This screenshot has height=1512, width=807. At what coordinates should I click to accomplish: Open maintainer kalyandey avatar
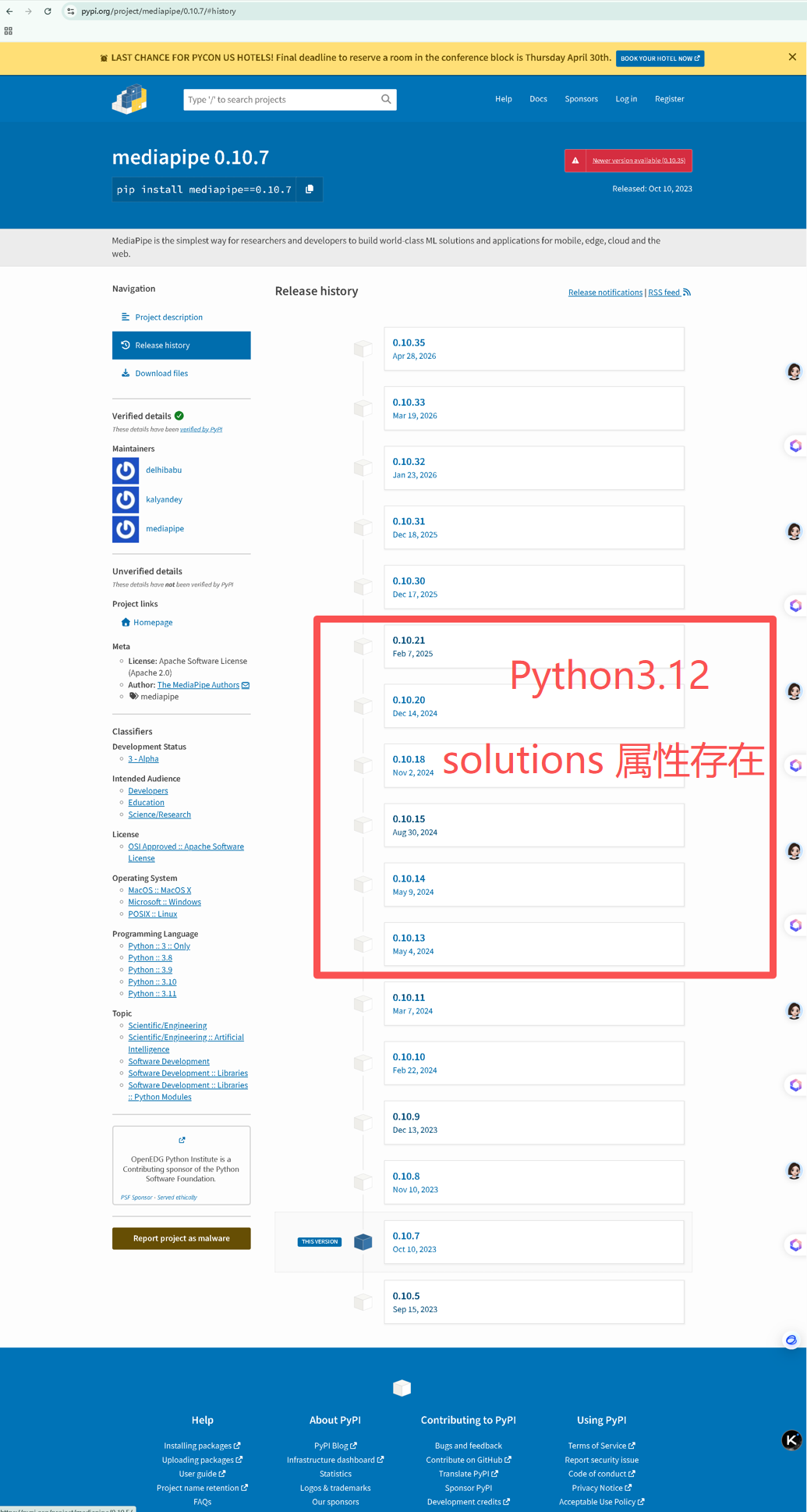tap(126, 499)
